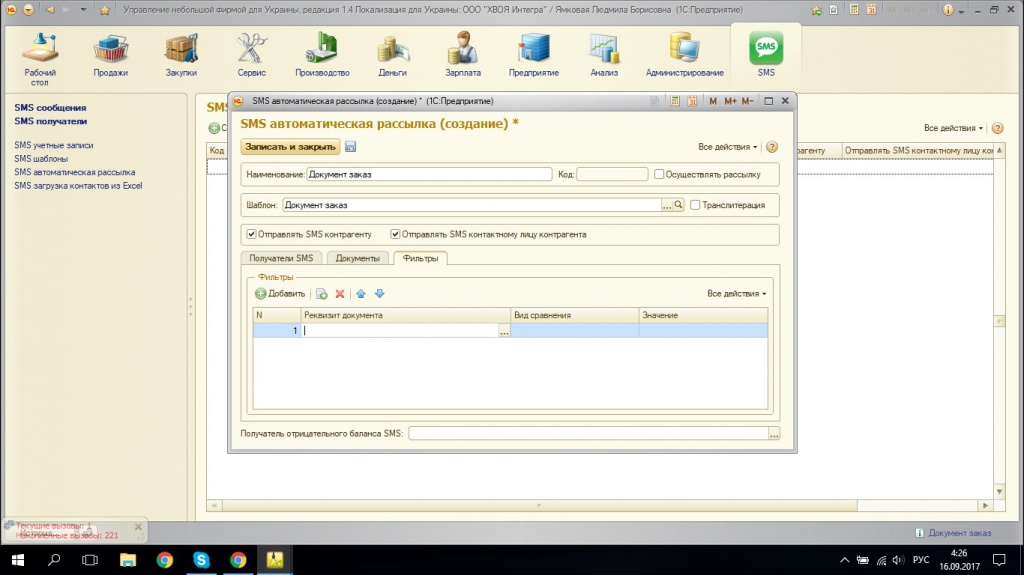
Task: Open selection button in Реквизит документа cell
Action: [x=504, y=331]
